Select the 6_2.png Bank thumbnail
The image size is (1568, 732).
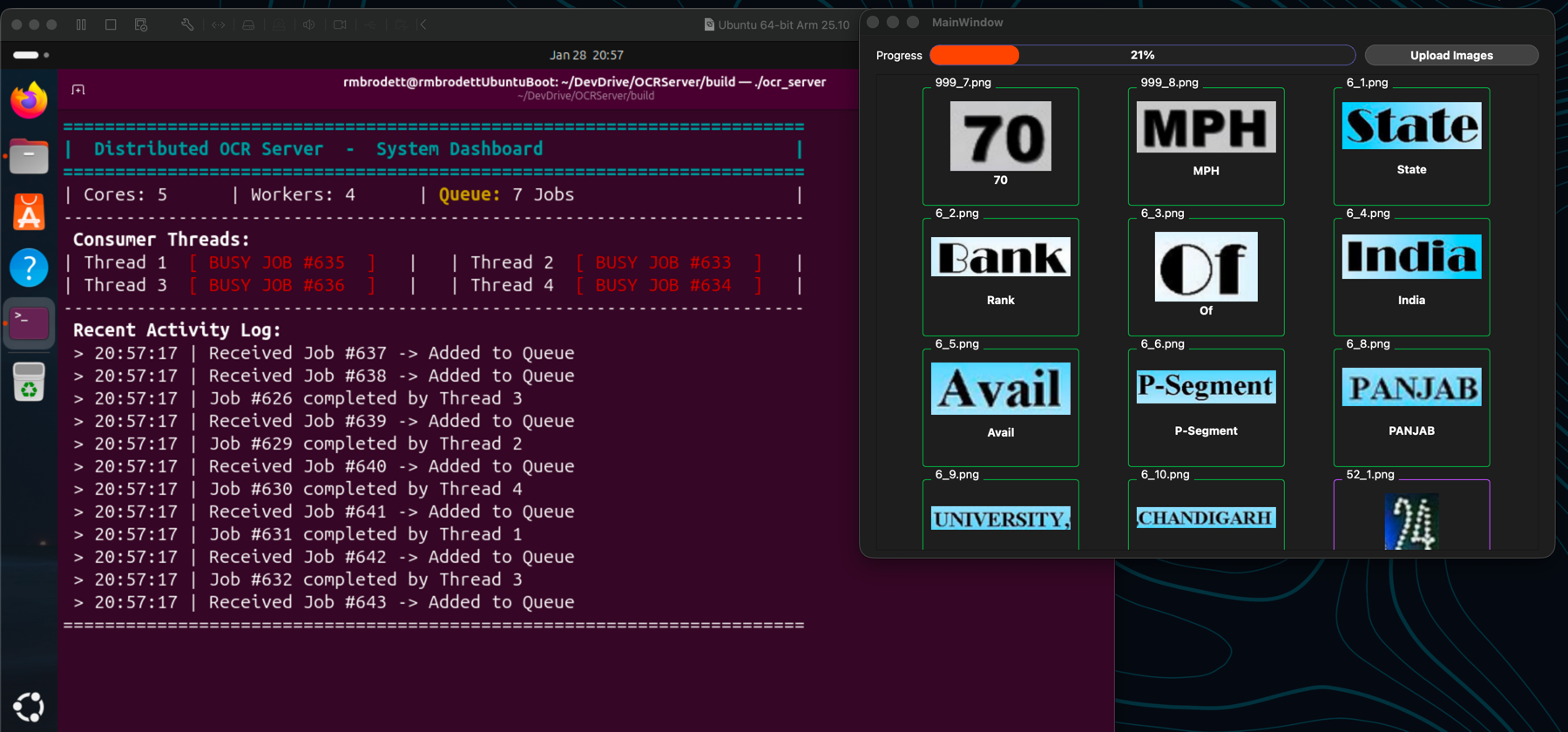[x=1000, y=256]
